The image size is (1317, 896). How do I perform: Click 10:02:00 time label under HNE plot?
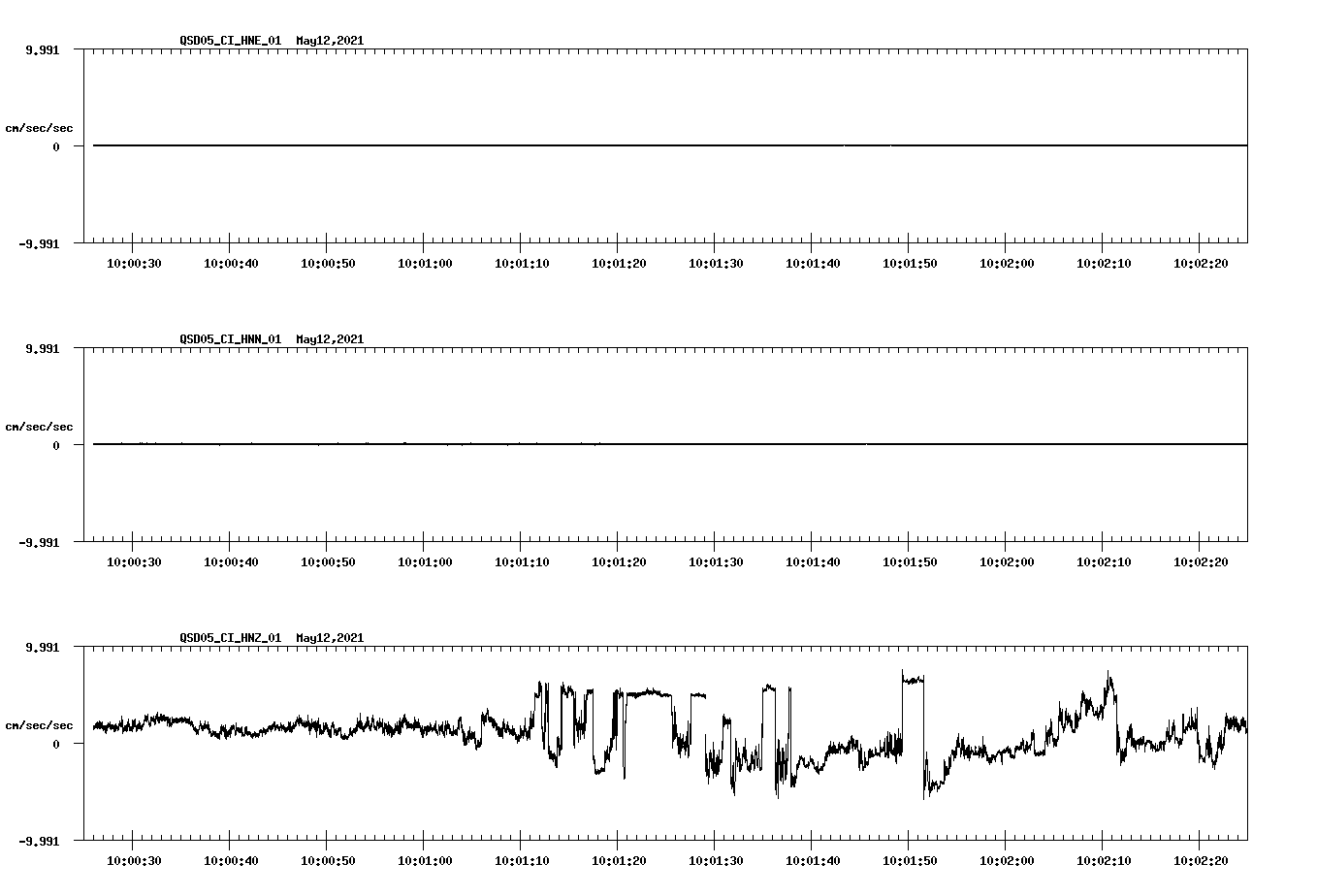[x=1007, y=264]
